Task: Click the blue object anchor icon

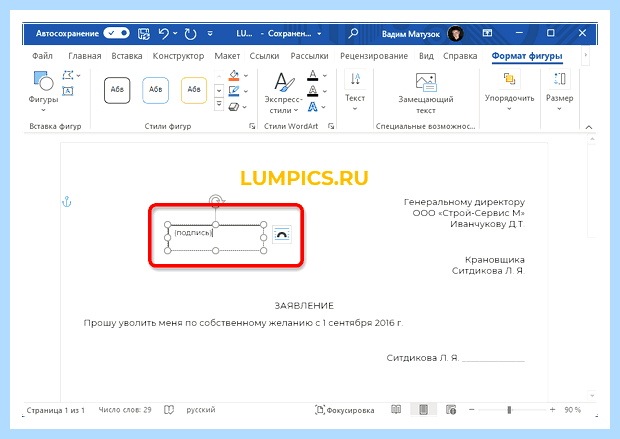Action: coord(67,202)
